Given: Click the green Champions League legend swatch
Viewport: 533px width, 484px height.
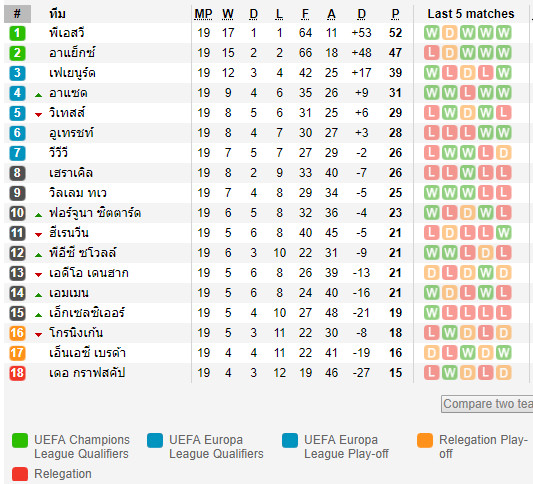Looking at the screenshot, I should (20, 440).
